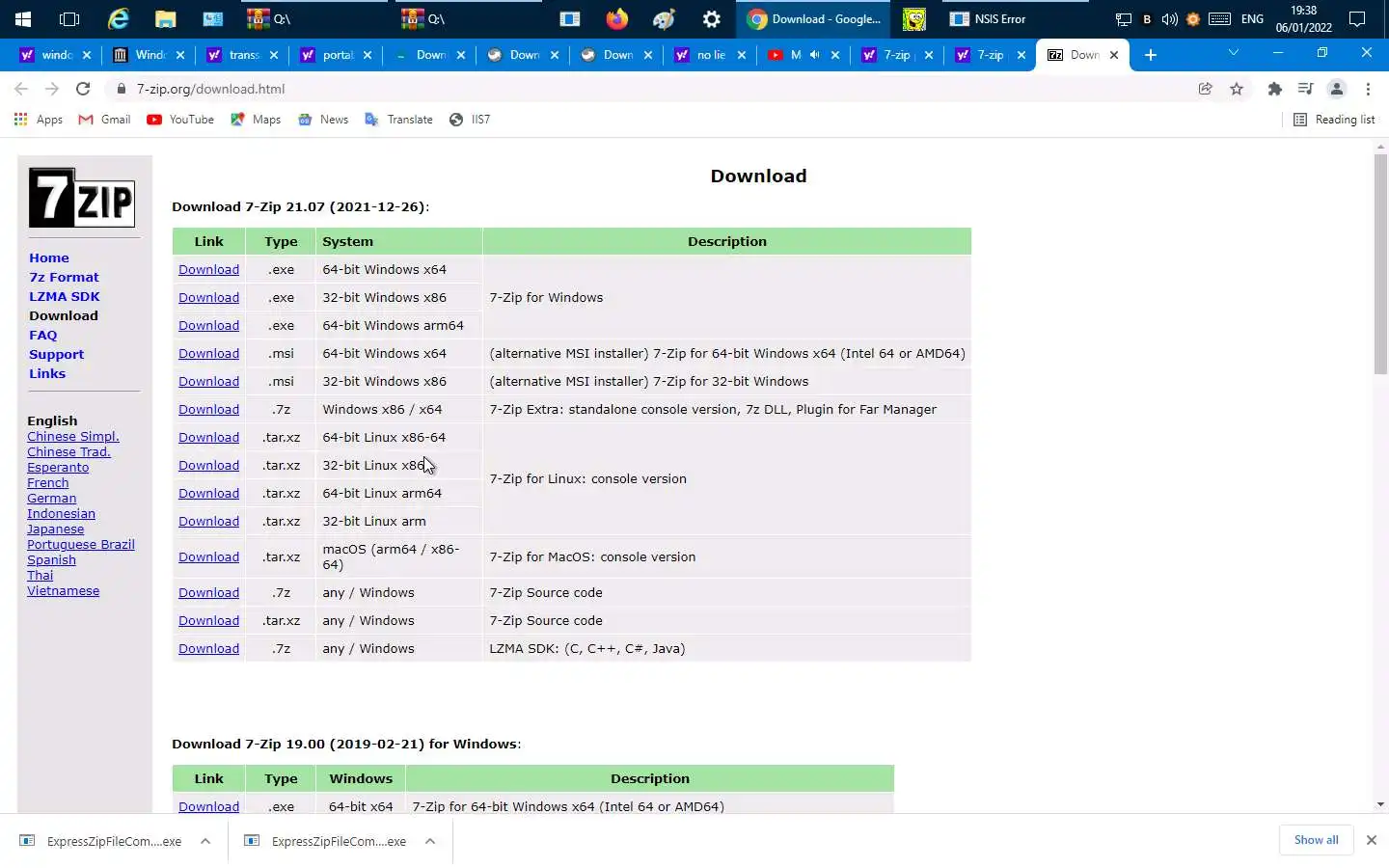
Task: Open a new browser tab
Action: (1151, 55)
